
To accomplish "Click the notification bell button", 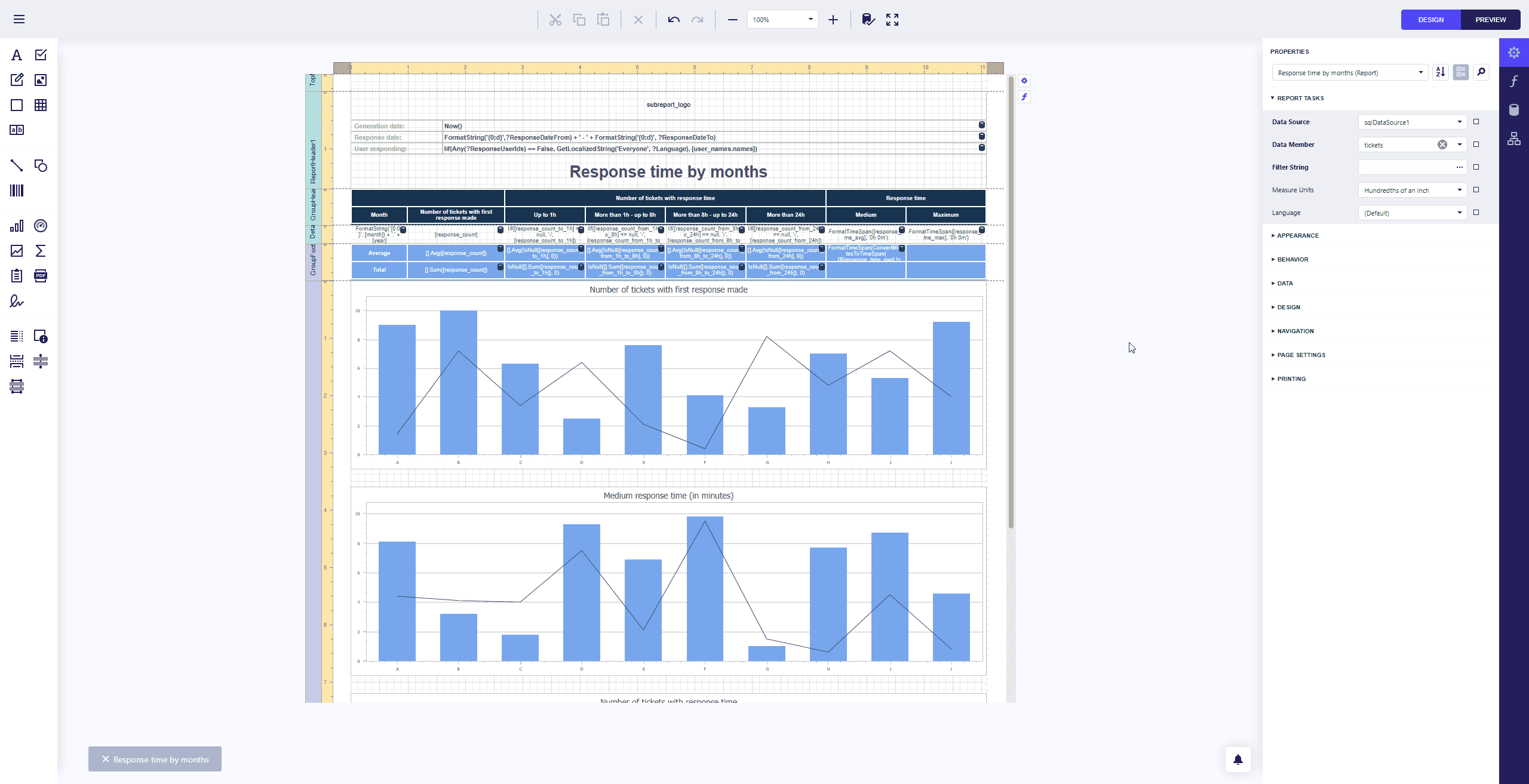I will tap(1238, 759).
